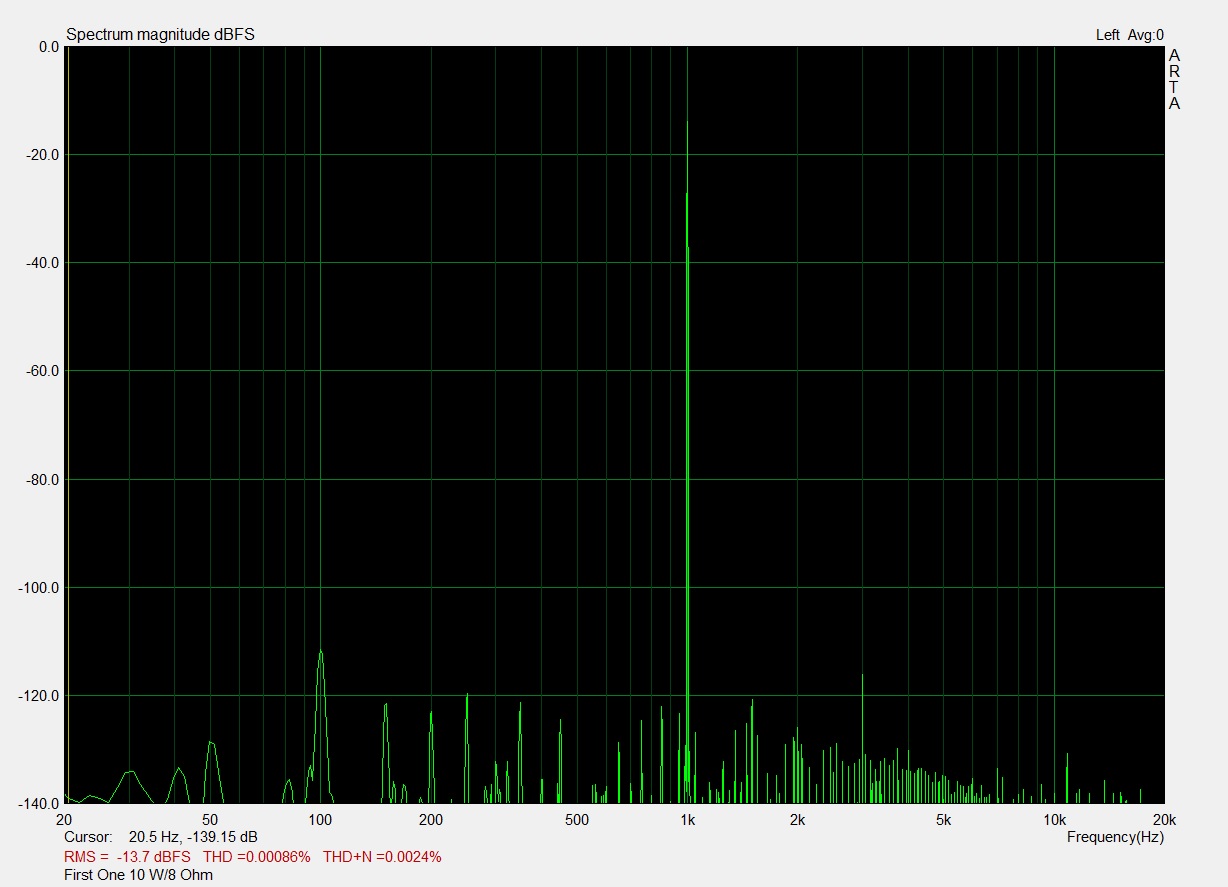Click the 'Spectrum magnitude dBFS' title text
The height and width of the screenshot is (887, 1228).
(160, 35)
